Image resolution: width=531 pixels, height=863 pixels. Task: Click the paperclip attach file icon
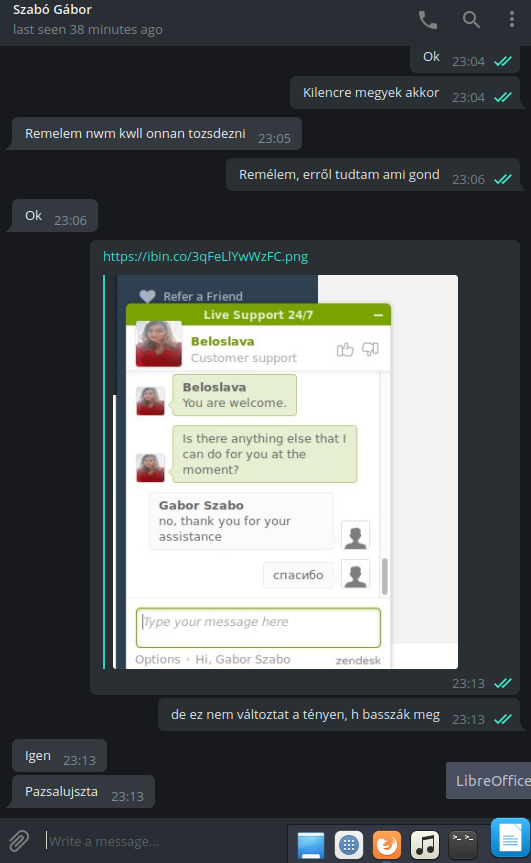coord(19,840)
